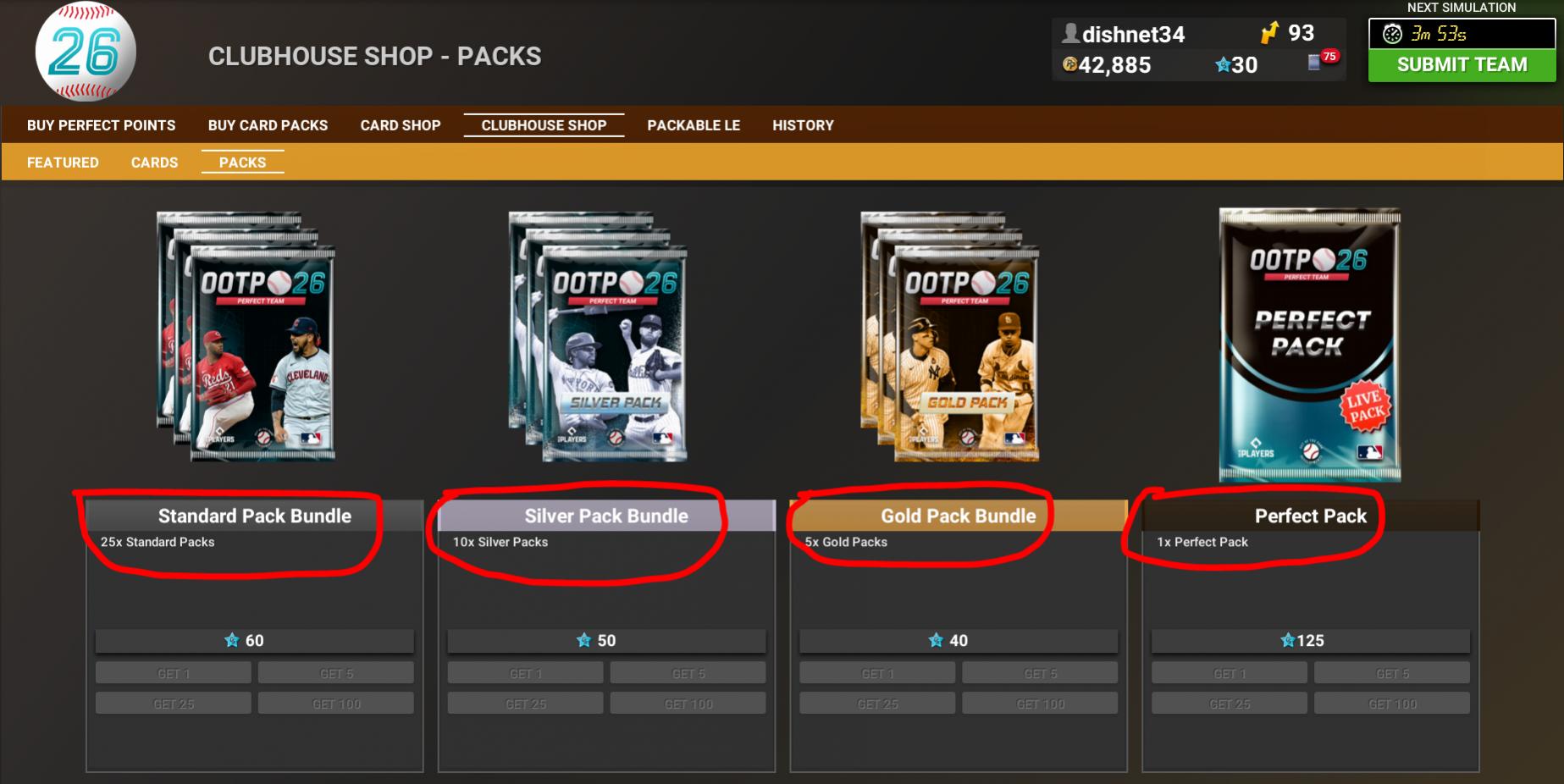Image resolution: width=1564 pixels, height=784 pixels.
Task: Click Get 25 under Gold Pack Bundle
Action: point(877,703)
